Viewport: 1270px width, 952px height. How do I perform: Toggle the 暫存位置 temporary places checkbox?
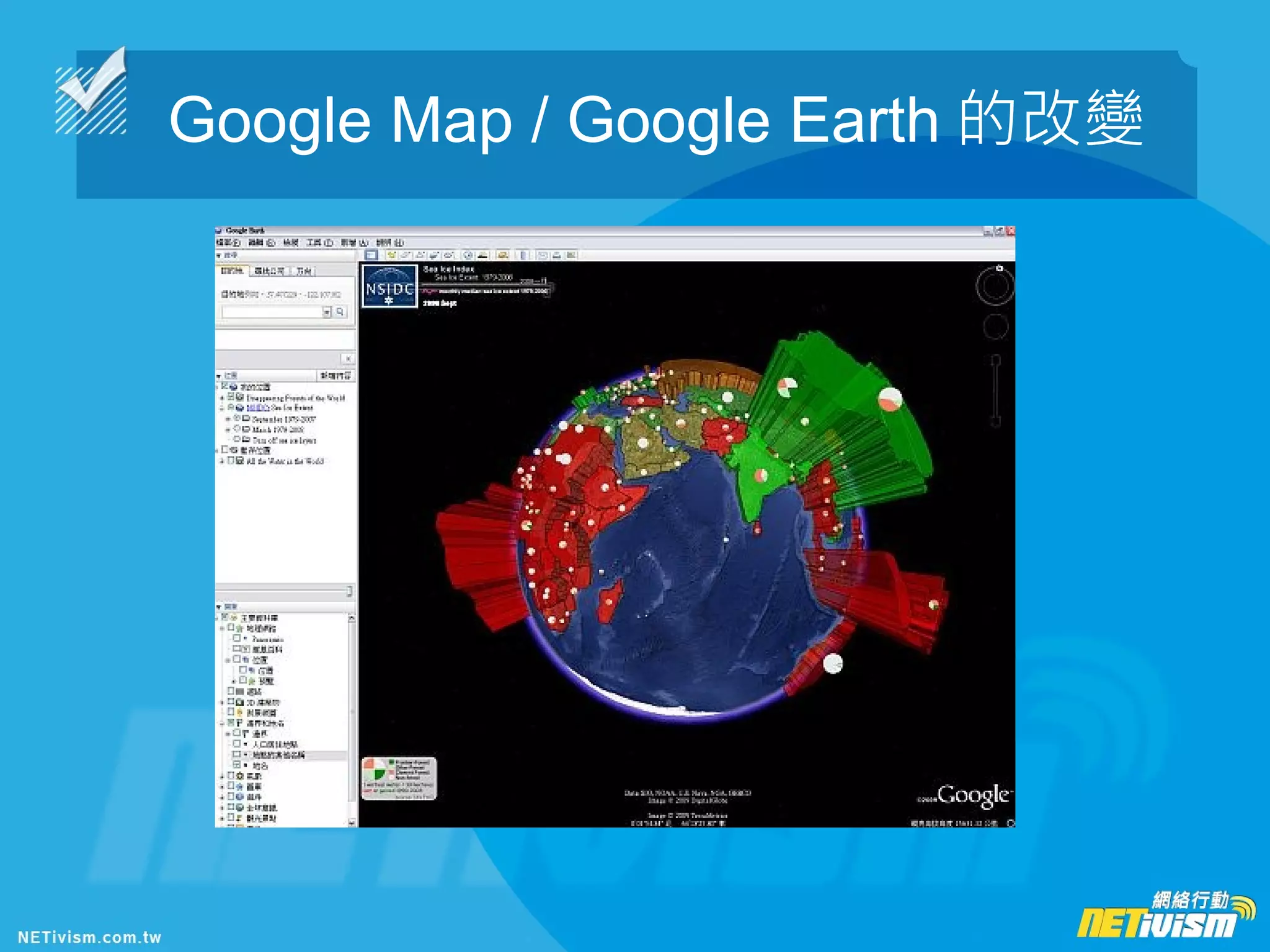(224, 449)
